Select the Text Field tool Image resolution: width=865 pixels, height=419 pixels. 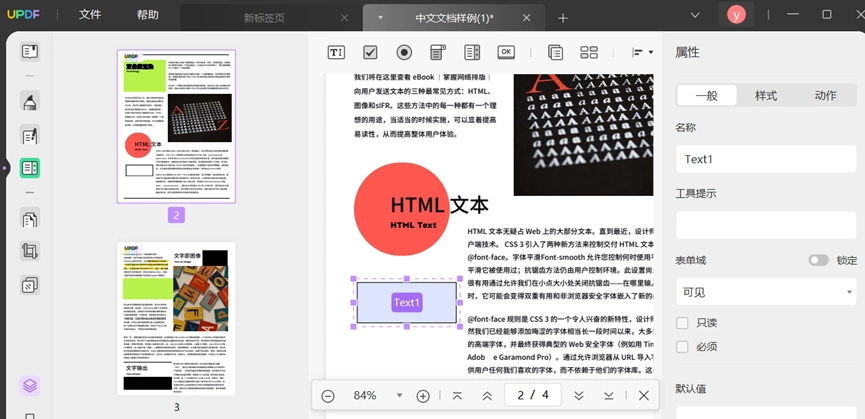[336, 52]
